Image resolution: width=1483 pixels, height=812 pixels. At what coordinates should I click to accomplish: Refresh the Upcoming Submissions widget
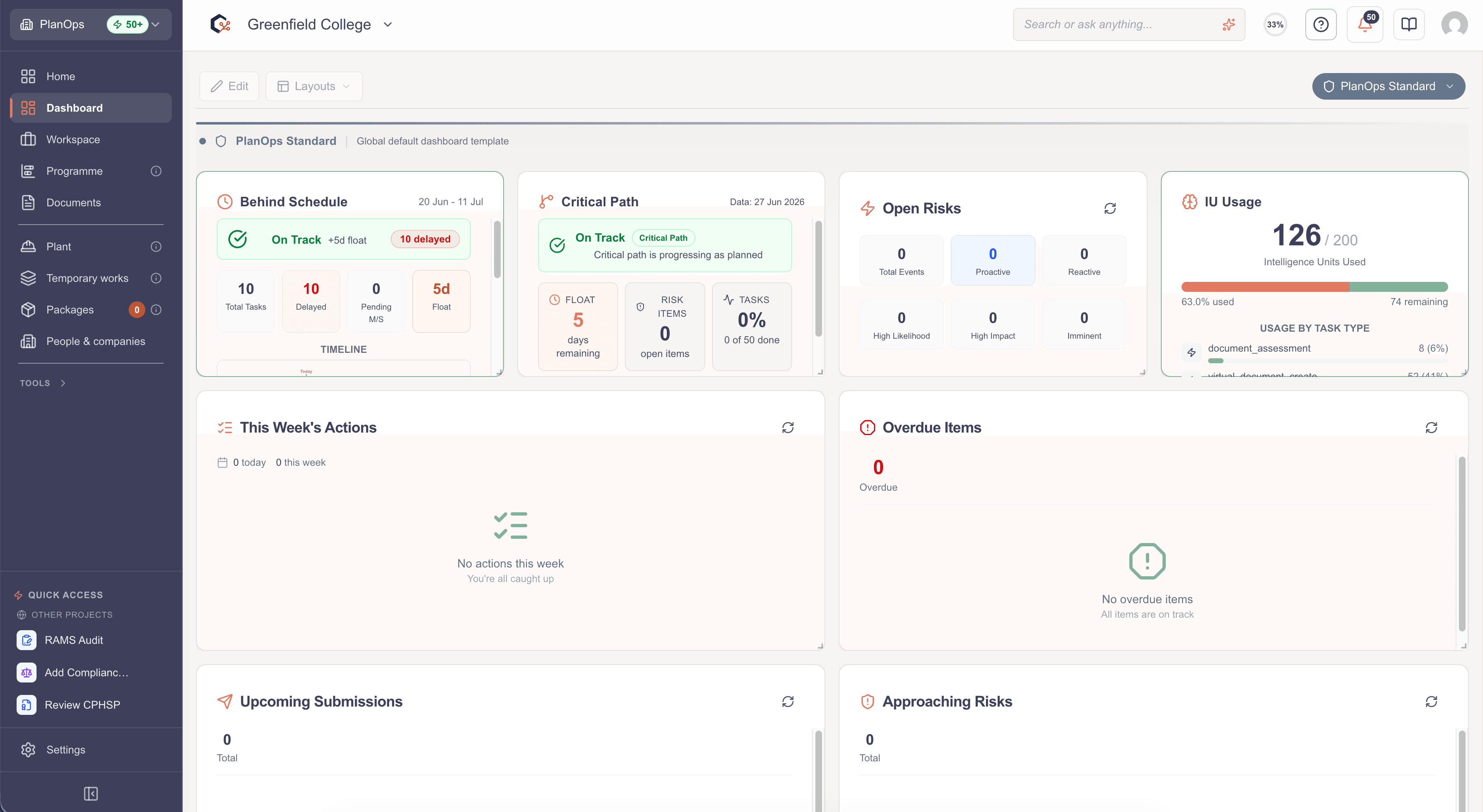pyautogui.click(x=788, y=702)
